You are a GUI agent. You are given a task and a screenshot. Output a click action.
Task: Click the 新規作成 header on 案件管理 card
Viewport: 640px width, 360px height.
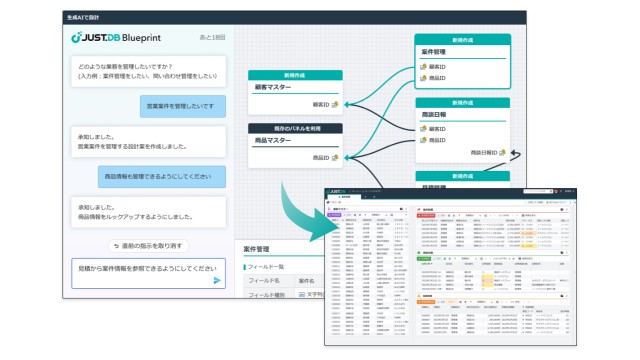click(462, 40)
